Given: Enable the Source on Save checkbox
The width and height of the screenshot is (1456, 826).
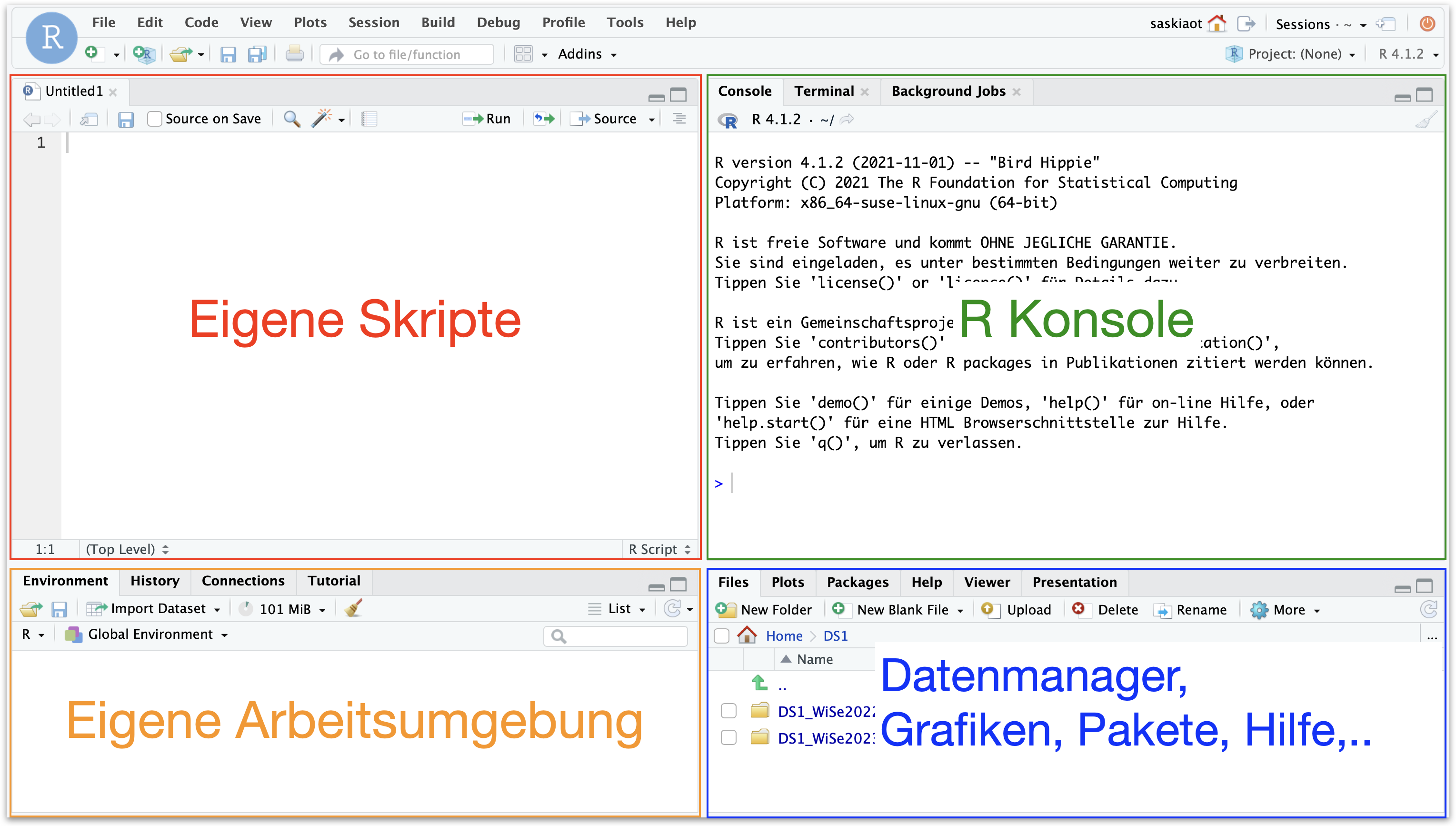Looking at the screenshot, I should pyautogui.click(x=154, y=119).
